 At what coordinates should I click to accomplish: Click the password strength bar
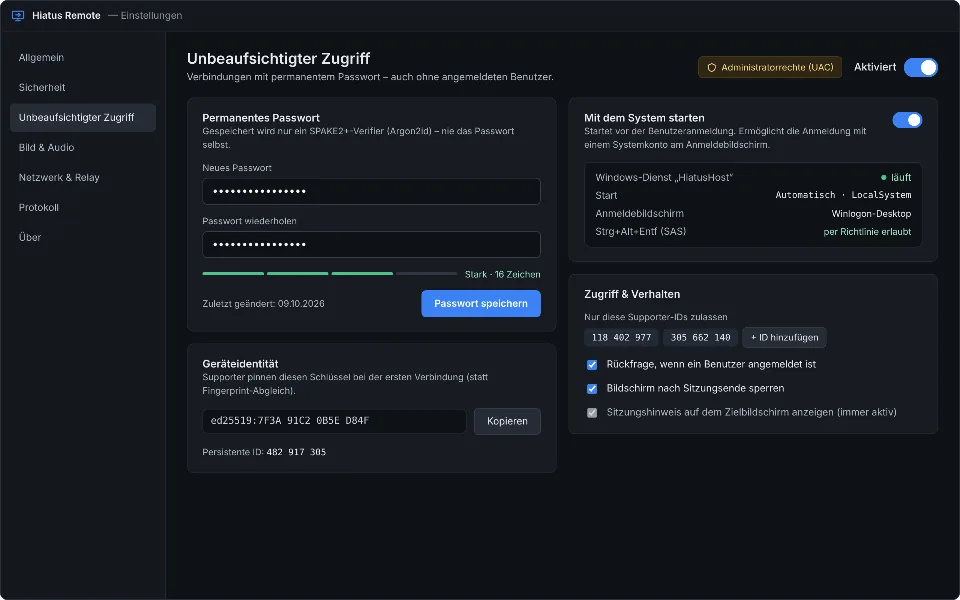(x=329, y=274)
